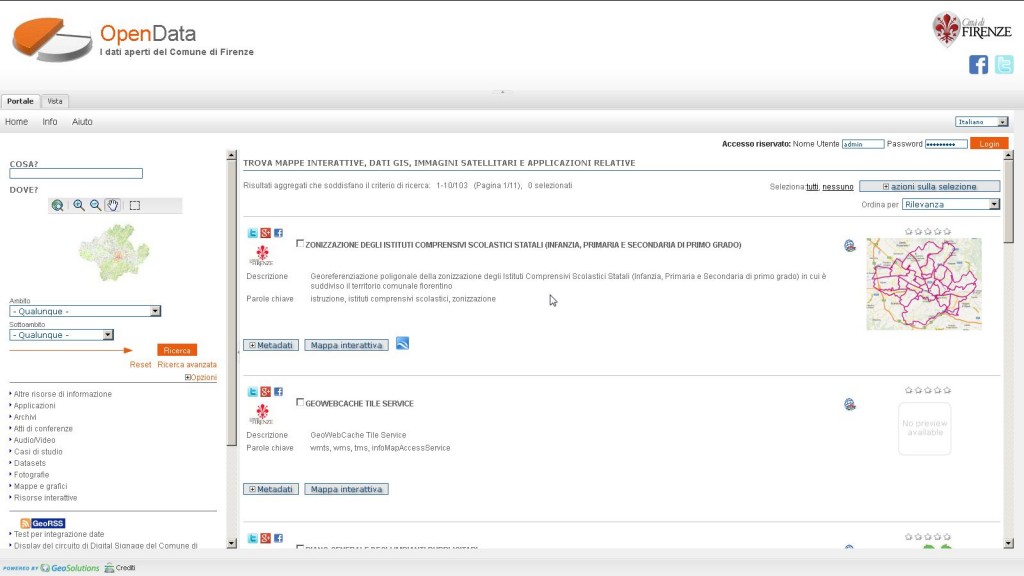Share Zonizzazione result on Twitter
Screen dimensions: 1024x576
coord(253,233)
